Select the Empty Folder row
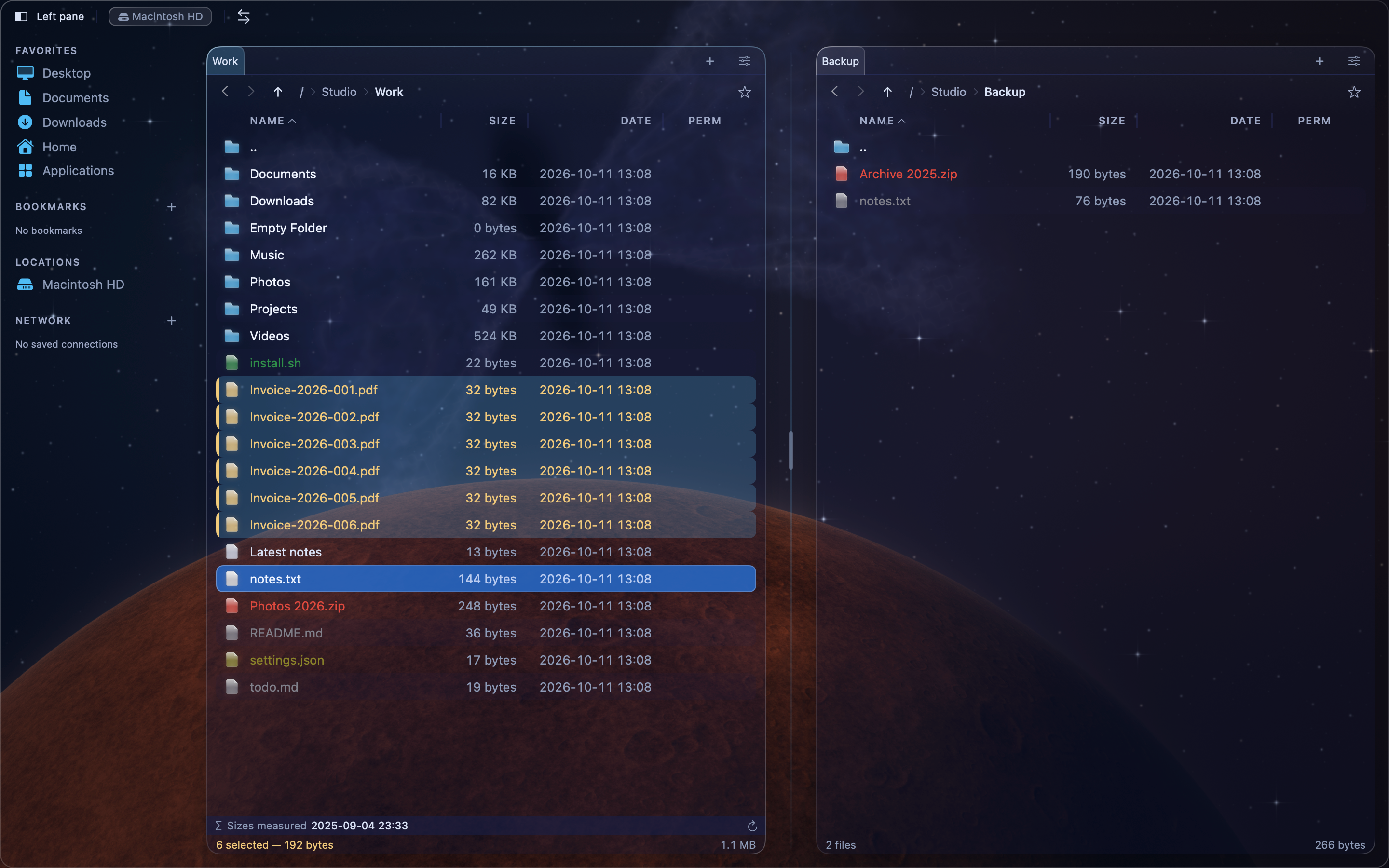The width and height of the screenshot is (1389, 868). (x=486, y=228)
